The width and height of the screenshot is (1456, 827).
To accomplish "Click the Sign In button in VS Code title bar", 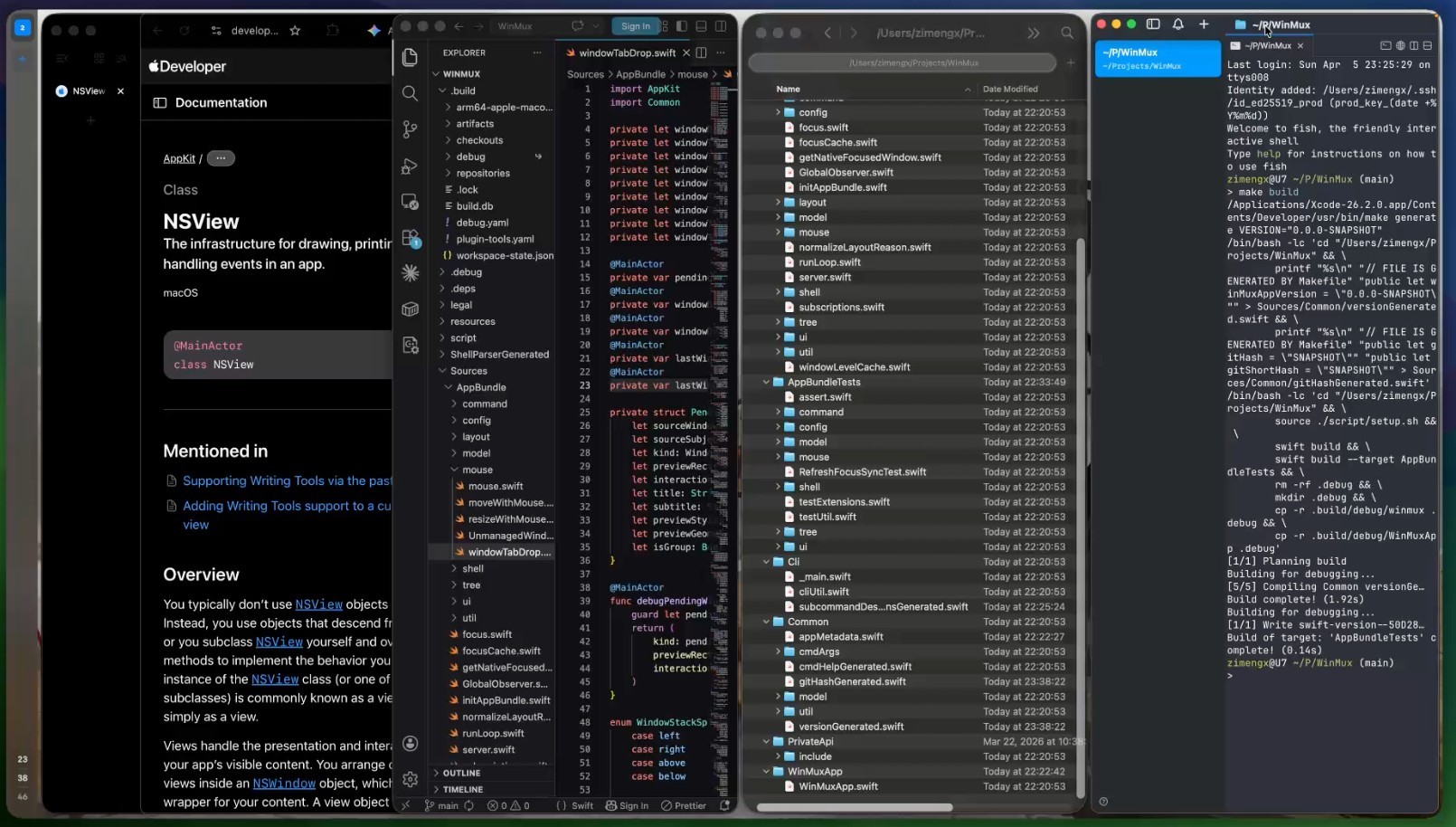I will tap(636, 26).
